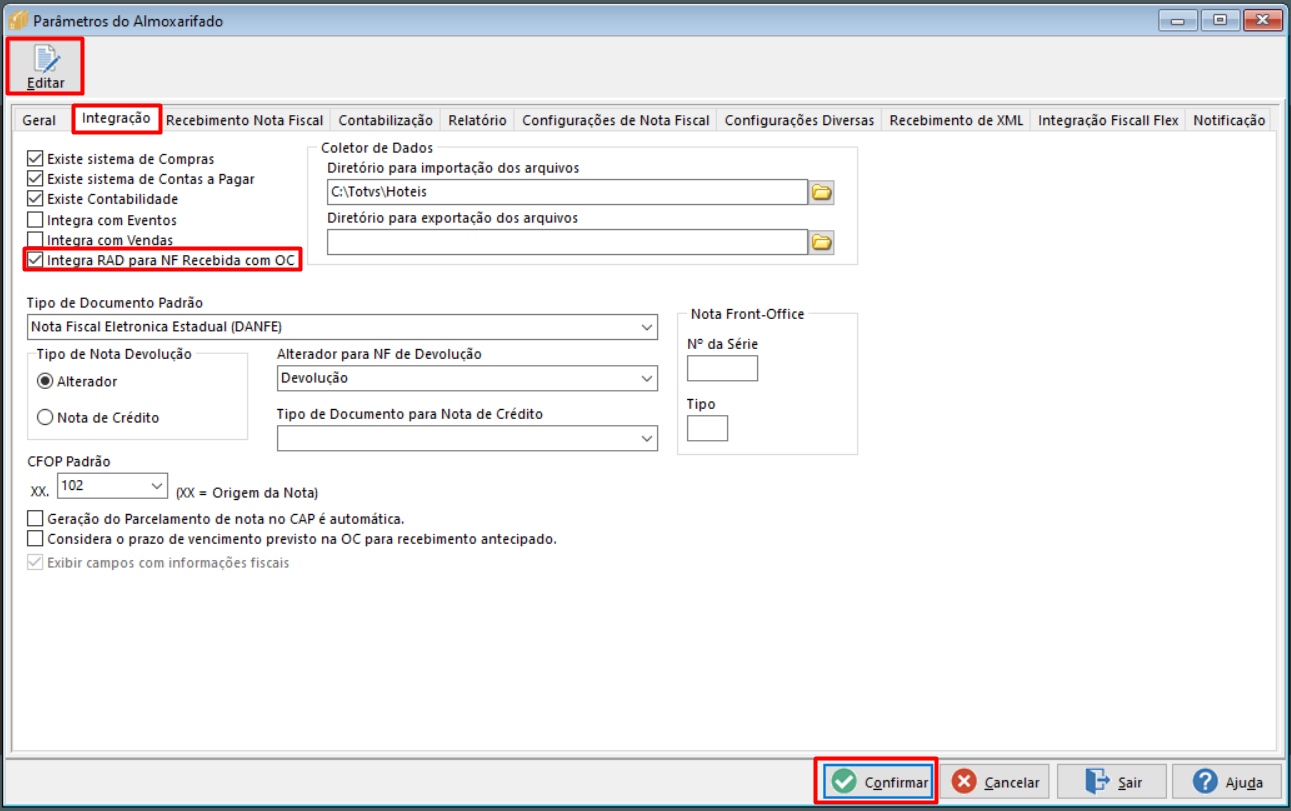Screen dimensions: 1291x811
Task: Click the import directory path field
Action: pyautogui.click(x=567, y=192)
